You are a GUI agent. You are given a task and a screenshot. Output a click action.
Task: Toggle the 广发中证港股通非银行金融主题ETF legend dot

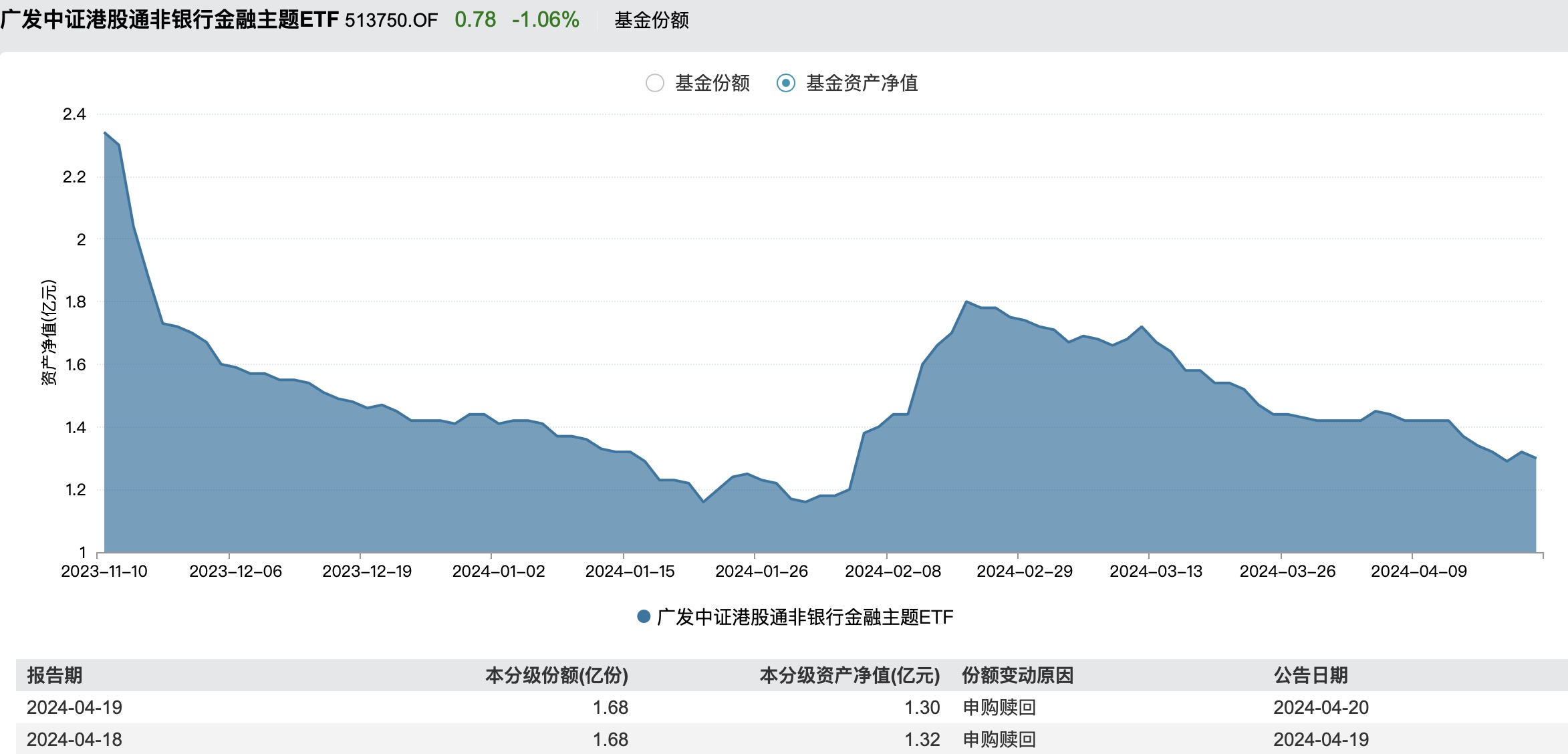click(x=644, y=616)
